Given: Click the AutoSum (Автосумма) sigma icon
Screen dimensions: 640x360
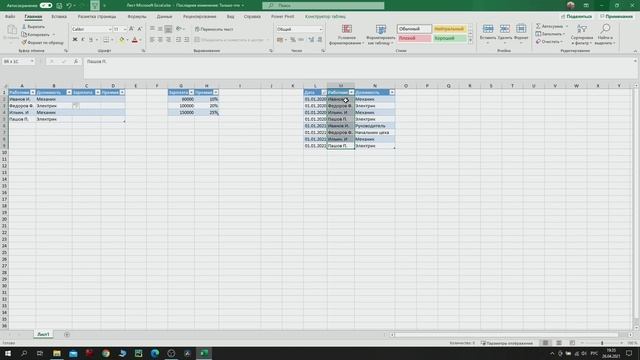Looking at the screenshot, I should pyautogui.click(x=538, y=26).
